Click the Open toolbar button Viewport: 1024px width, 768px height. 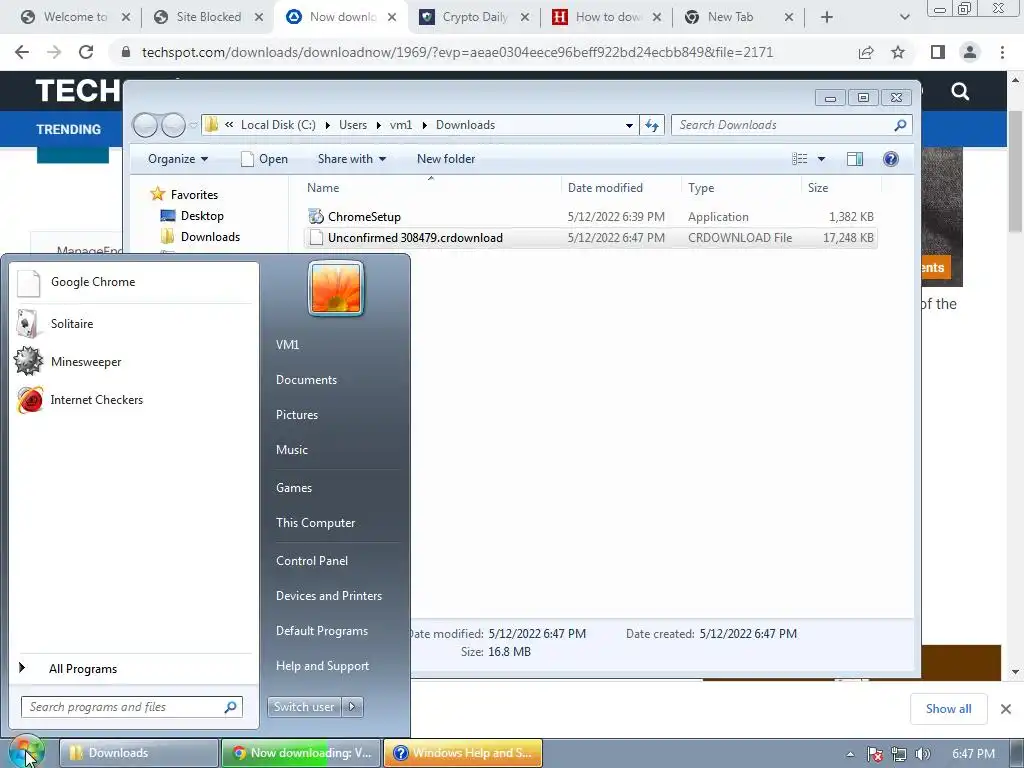click(264, 159)
